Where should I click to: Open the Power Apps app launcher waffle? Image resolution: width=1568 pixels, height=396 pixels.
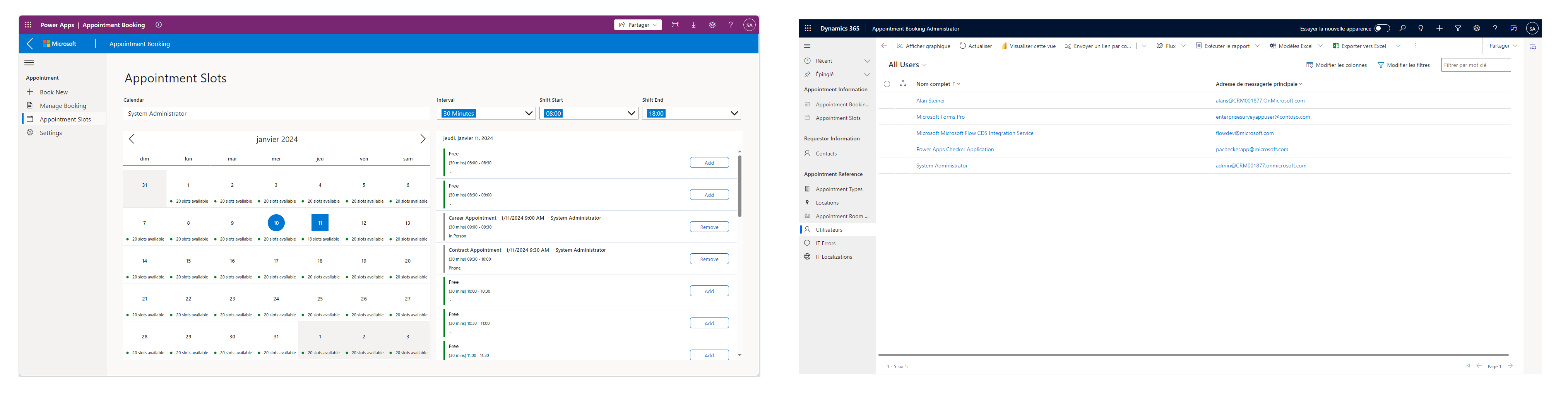[x=28, y=25]
